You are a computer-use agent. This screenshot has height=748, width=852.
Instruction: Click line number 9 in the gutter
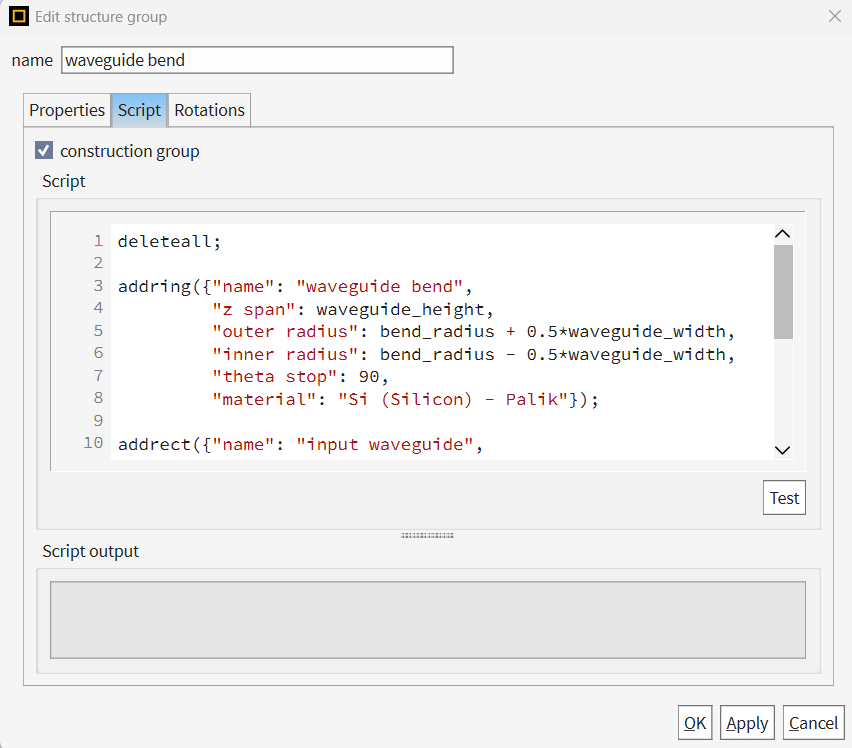point(98,420)
